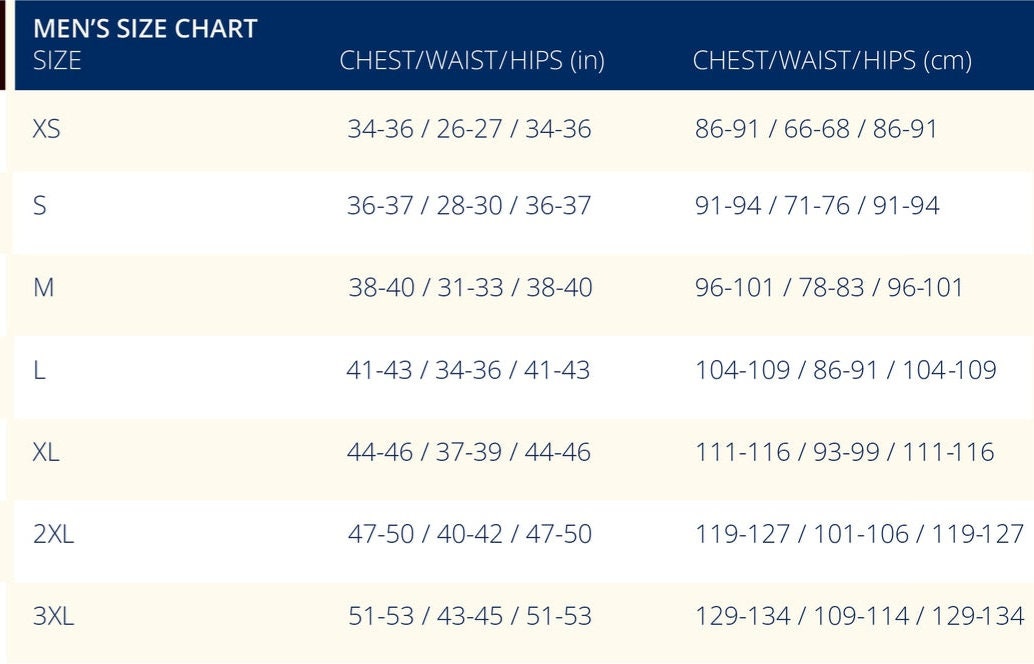Select the XL size label

coord(46,452)
